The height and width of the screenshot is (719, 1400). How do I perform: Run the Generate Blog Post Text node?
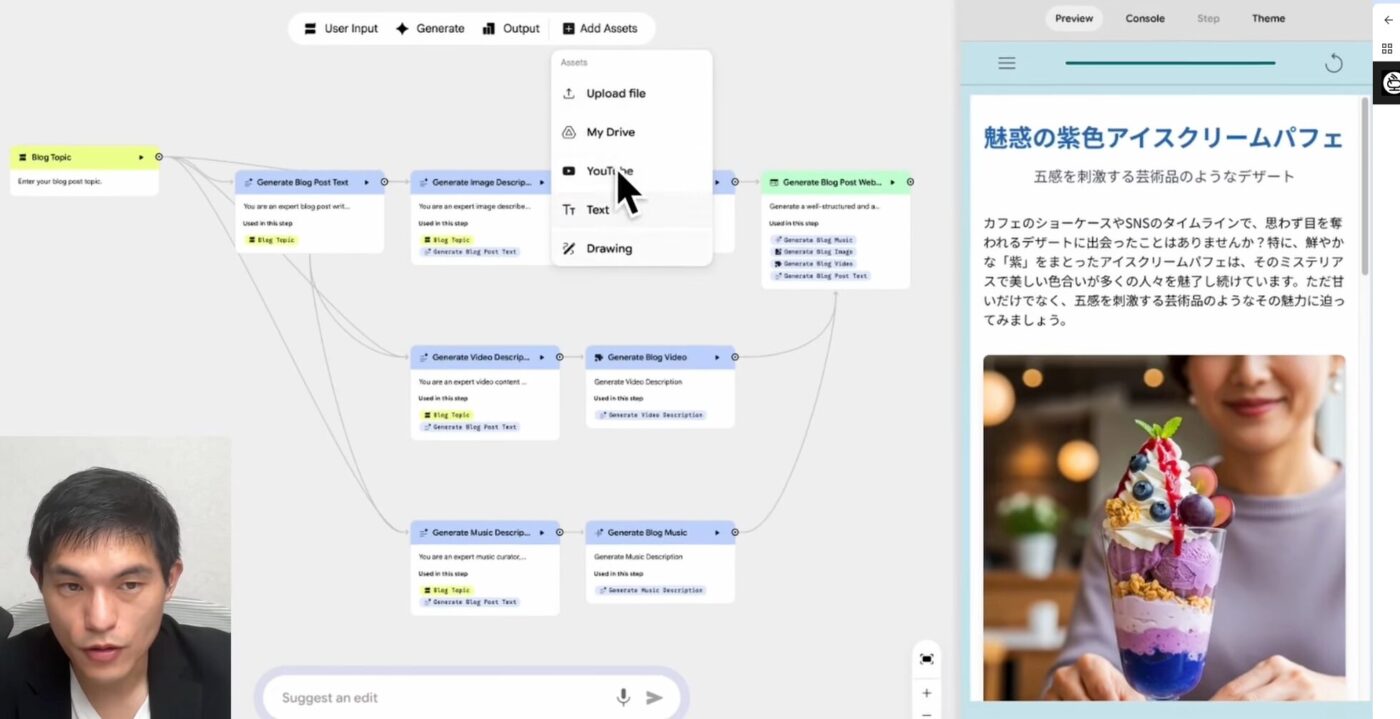click(x=367, y=182)
